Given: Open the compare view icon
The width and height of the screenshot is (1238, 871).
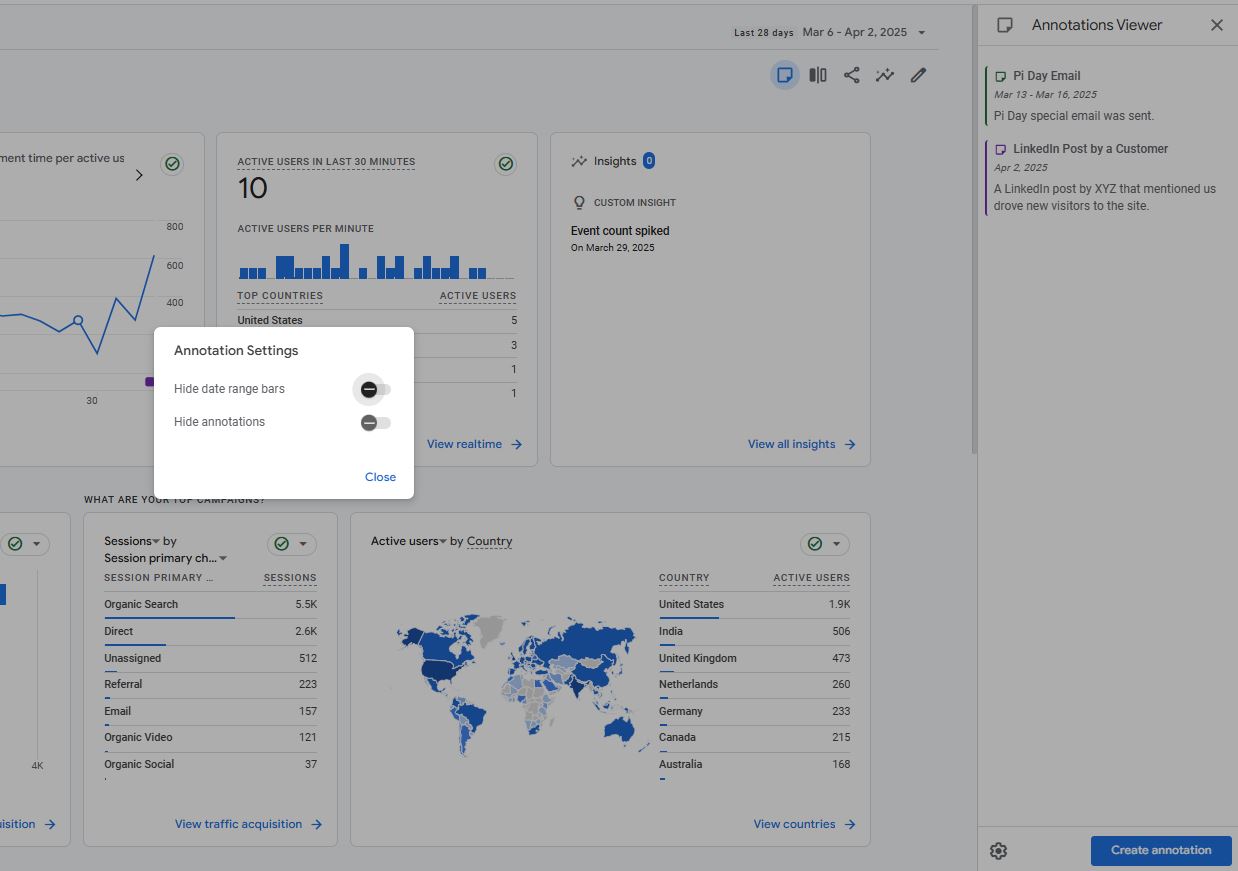Looking at the screenshot, I should (818, 75).
